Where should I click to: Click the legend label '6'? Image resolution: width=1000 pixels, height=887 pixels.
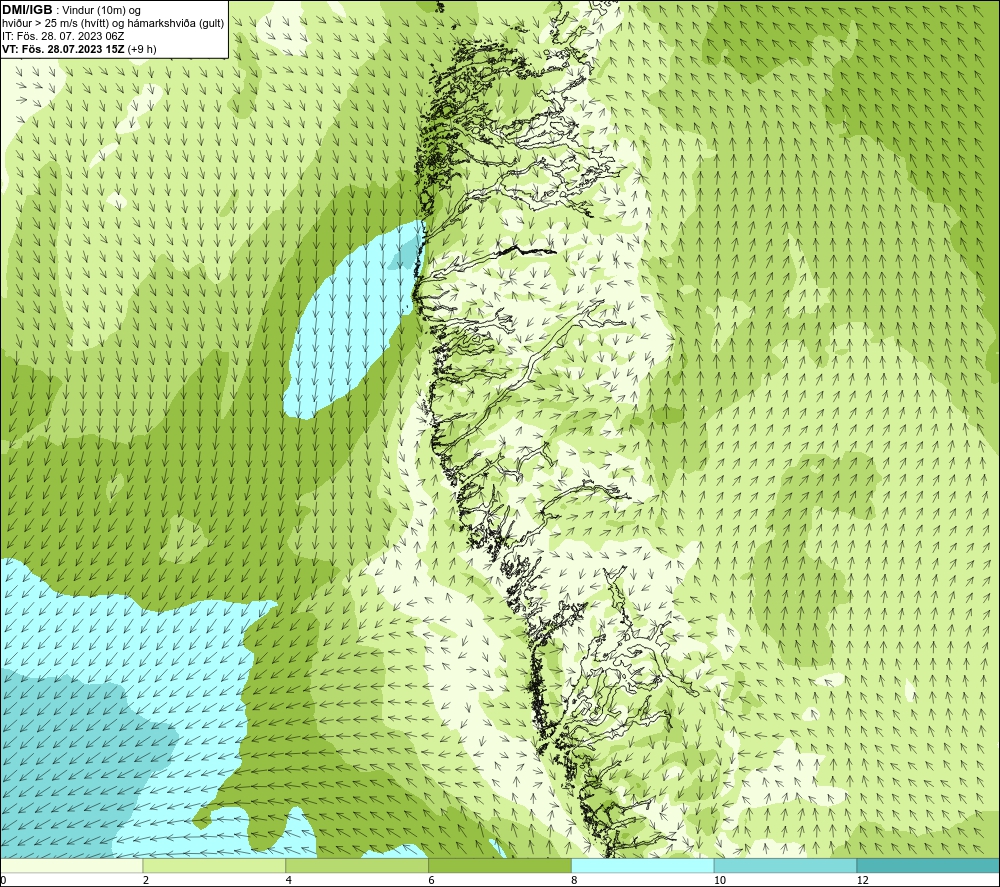pos(432,880)
